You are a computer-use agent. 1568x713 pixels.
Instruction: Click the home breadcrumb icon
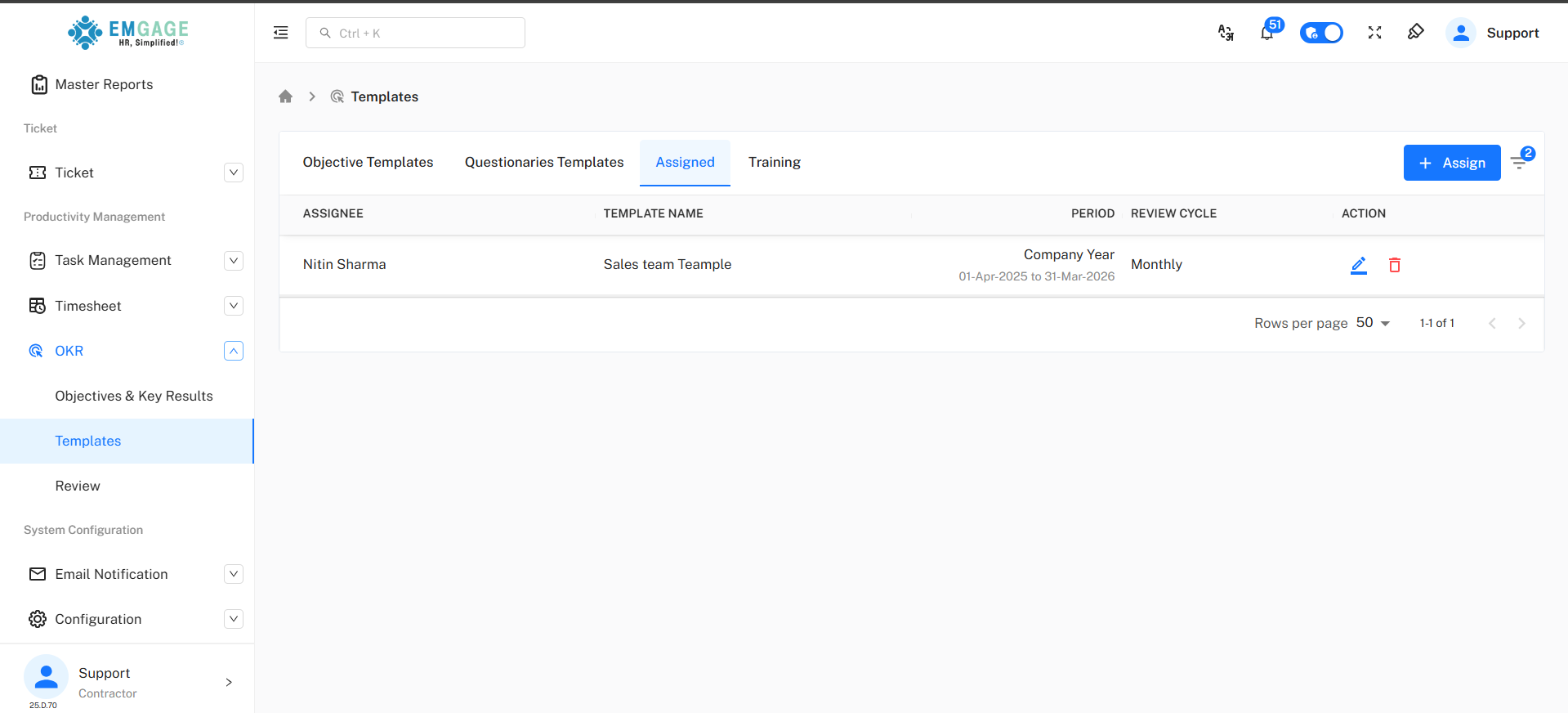tap(285, 96)
